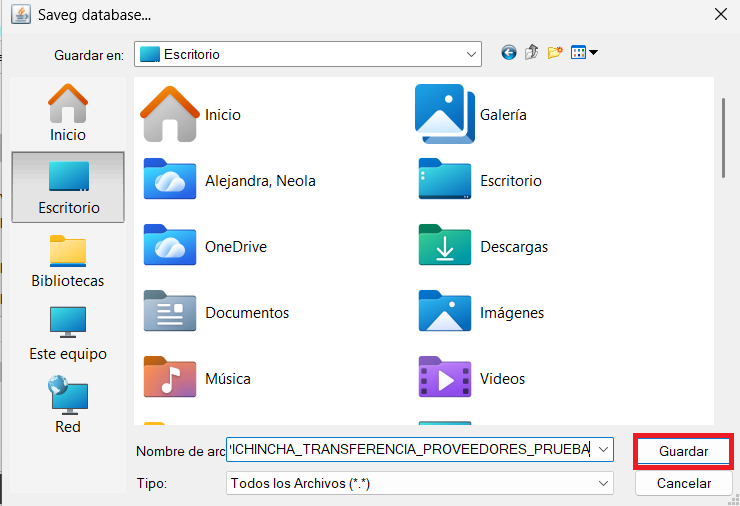Click the 'Galería' label text

point(503,115)
